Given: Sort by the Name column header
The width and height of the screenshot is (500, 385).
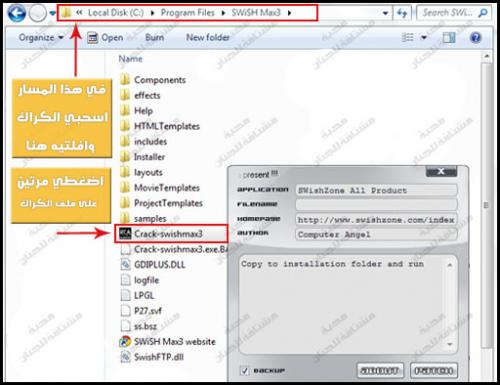Looking at the screenshot, I should pos(130,59).
